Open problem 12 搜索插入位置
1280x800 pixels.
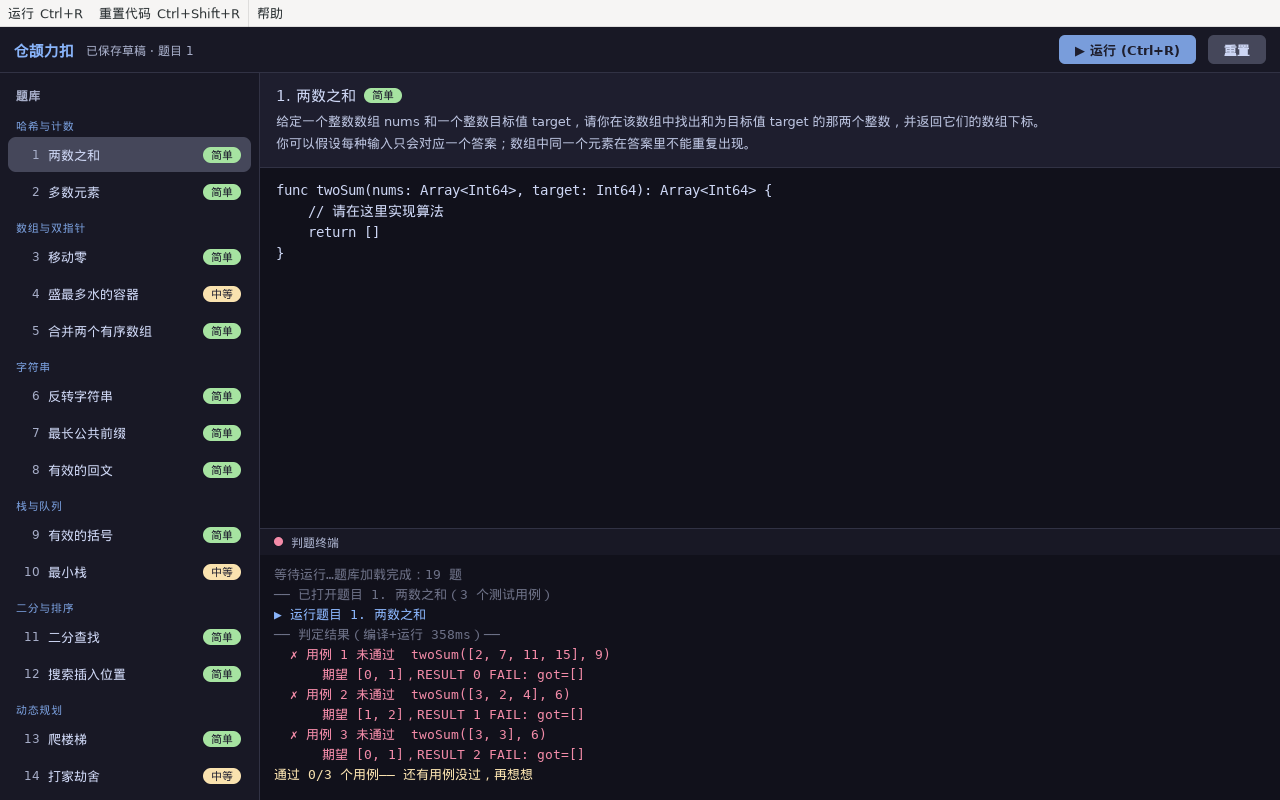(129, 674)
